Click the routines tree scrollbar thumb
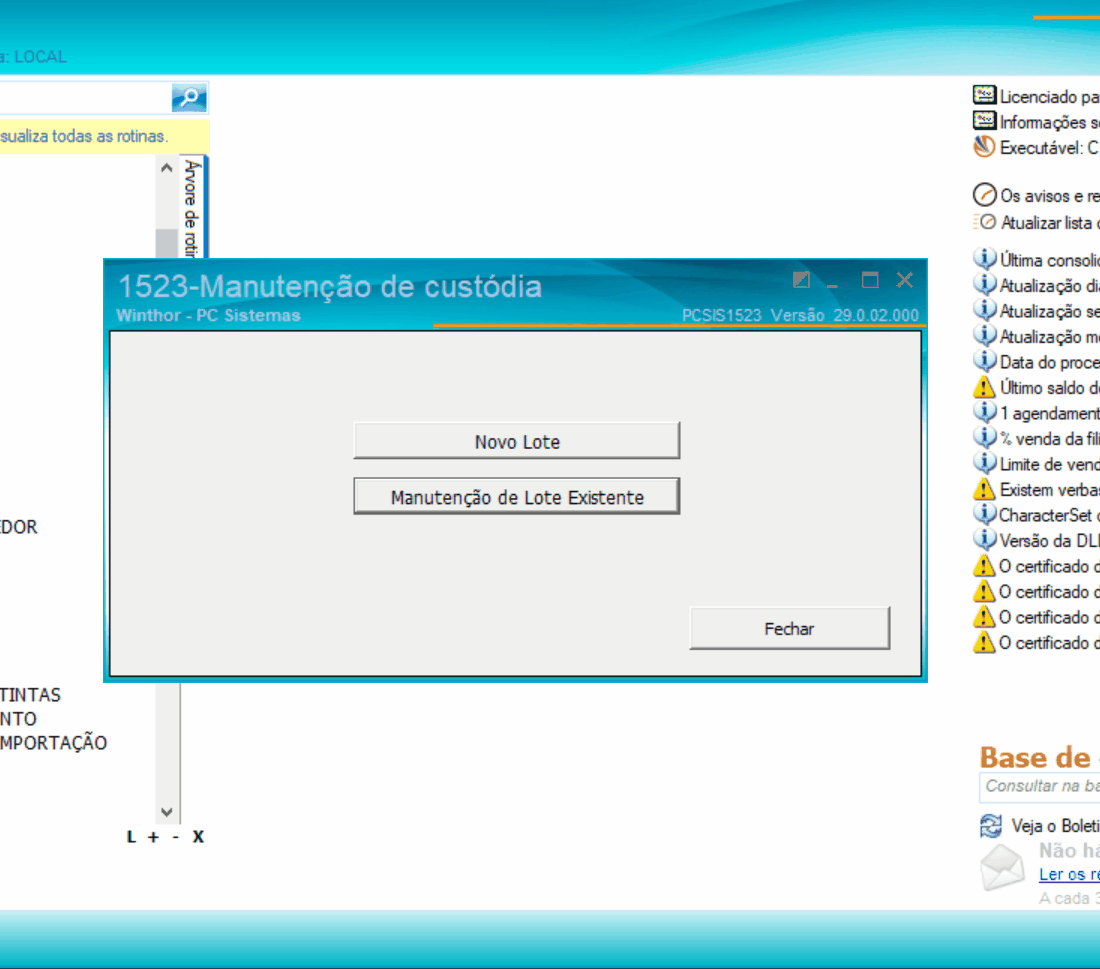The height and width of the screenshot is (969, 1100). tap(166, 243)
